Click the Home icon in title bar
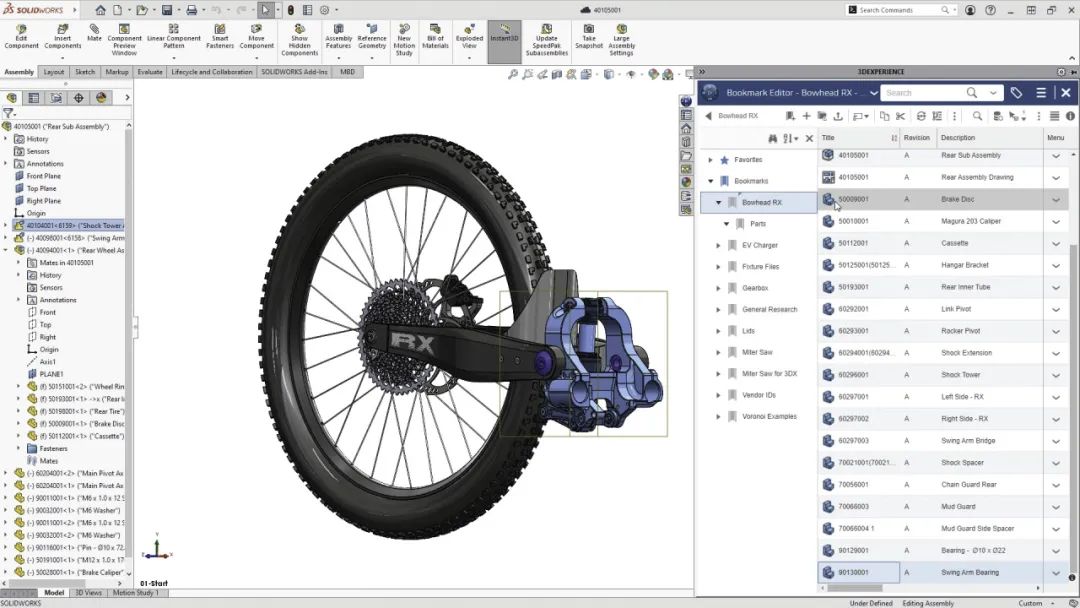Viewport: 1080px width, 608px height. pyautogui.click(x=101, y=10)
